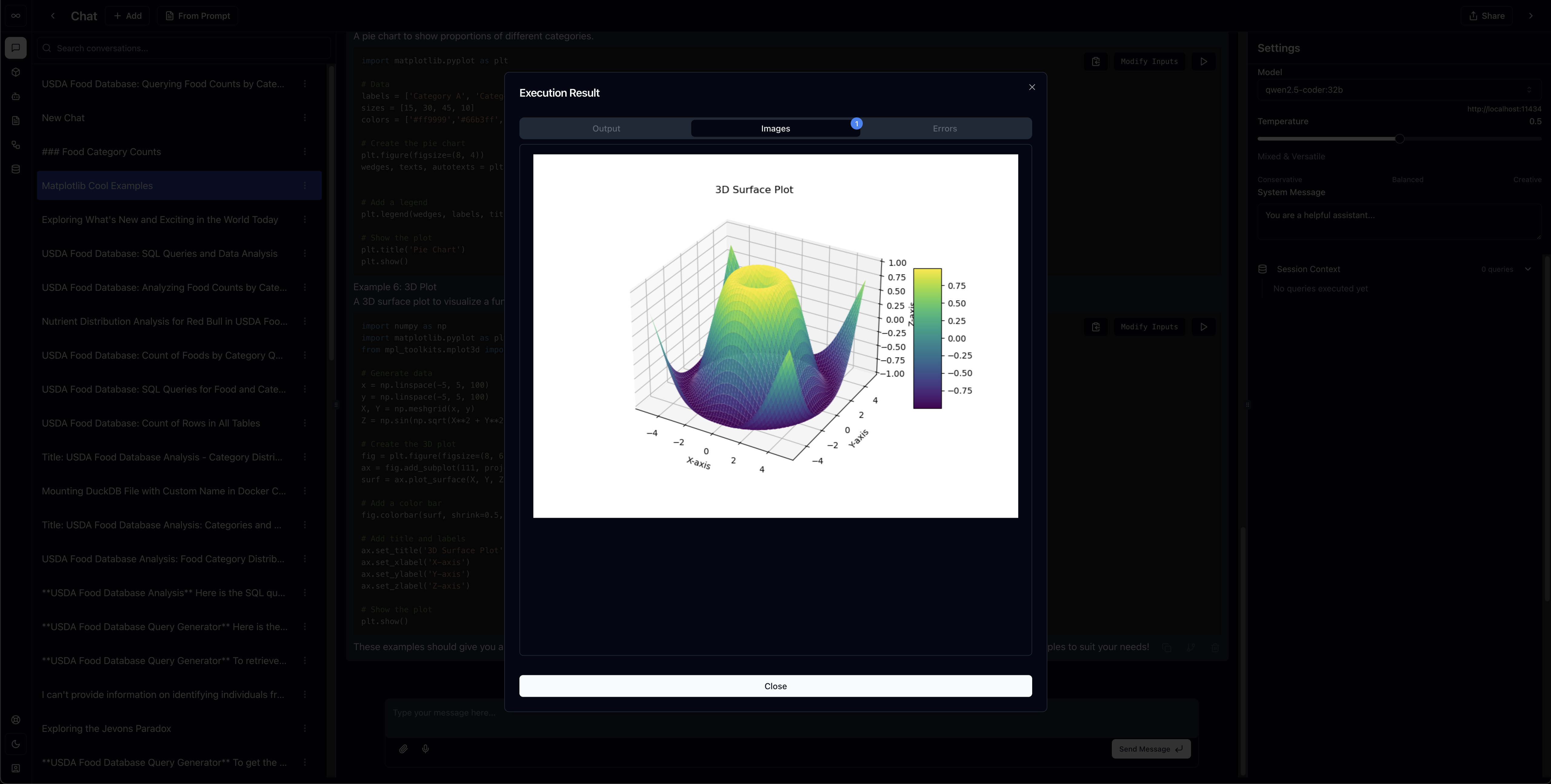This screenshot has width=1551, height=784.
Task: Select the cube/models icon in sidebar
Action: pos(16,72)
